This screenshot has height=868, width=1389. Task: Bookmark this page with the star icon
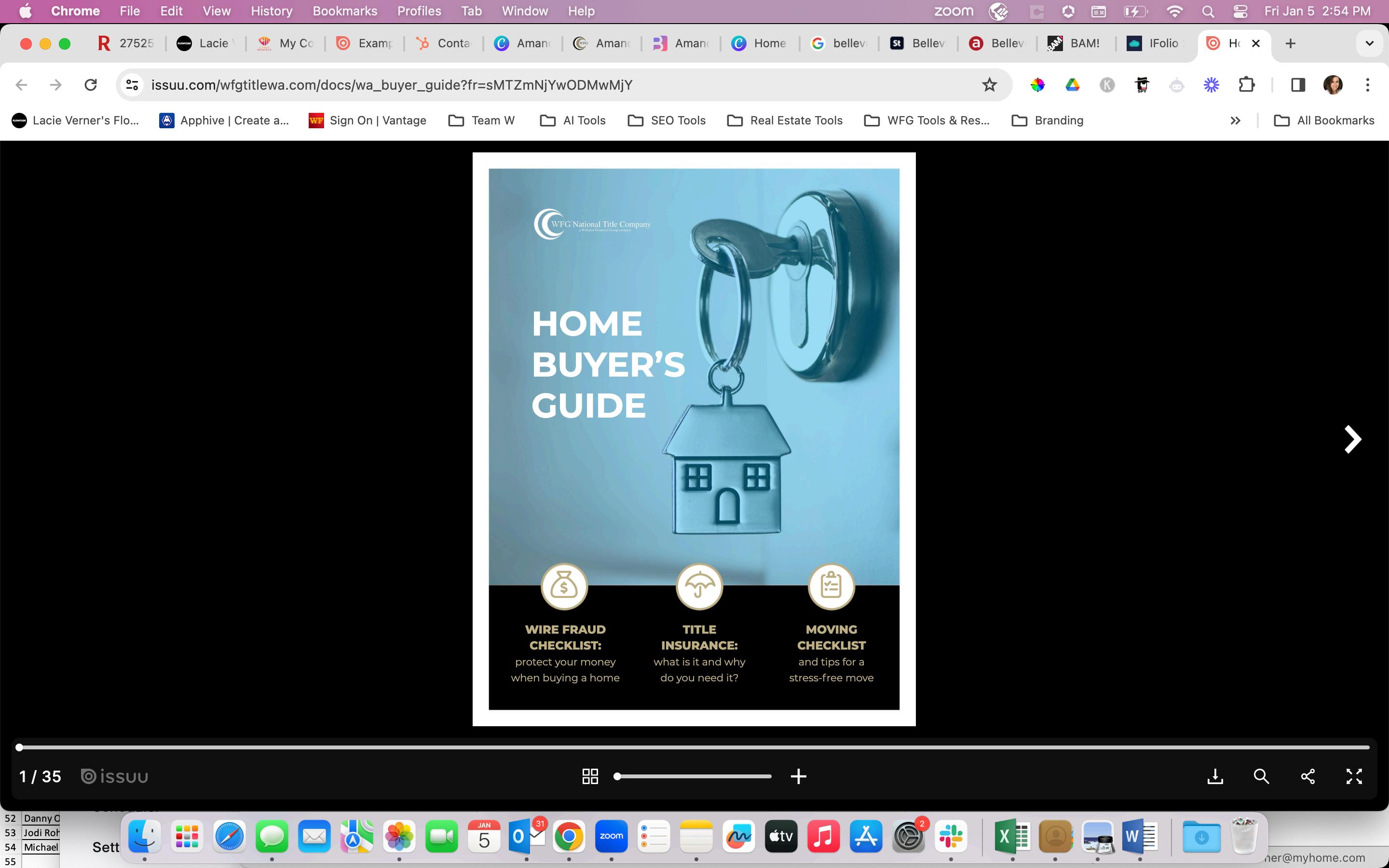click(x=989, y=85)
